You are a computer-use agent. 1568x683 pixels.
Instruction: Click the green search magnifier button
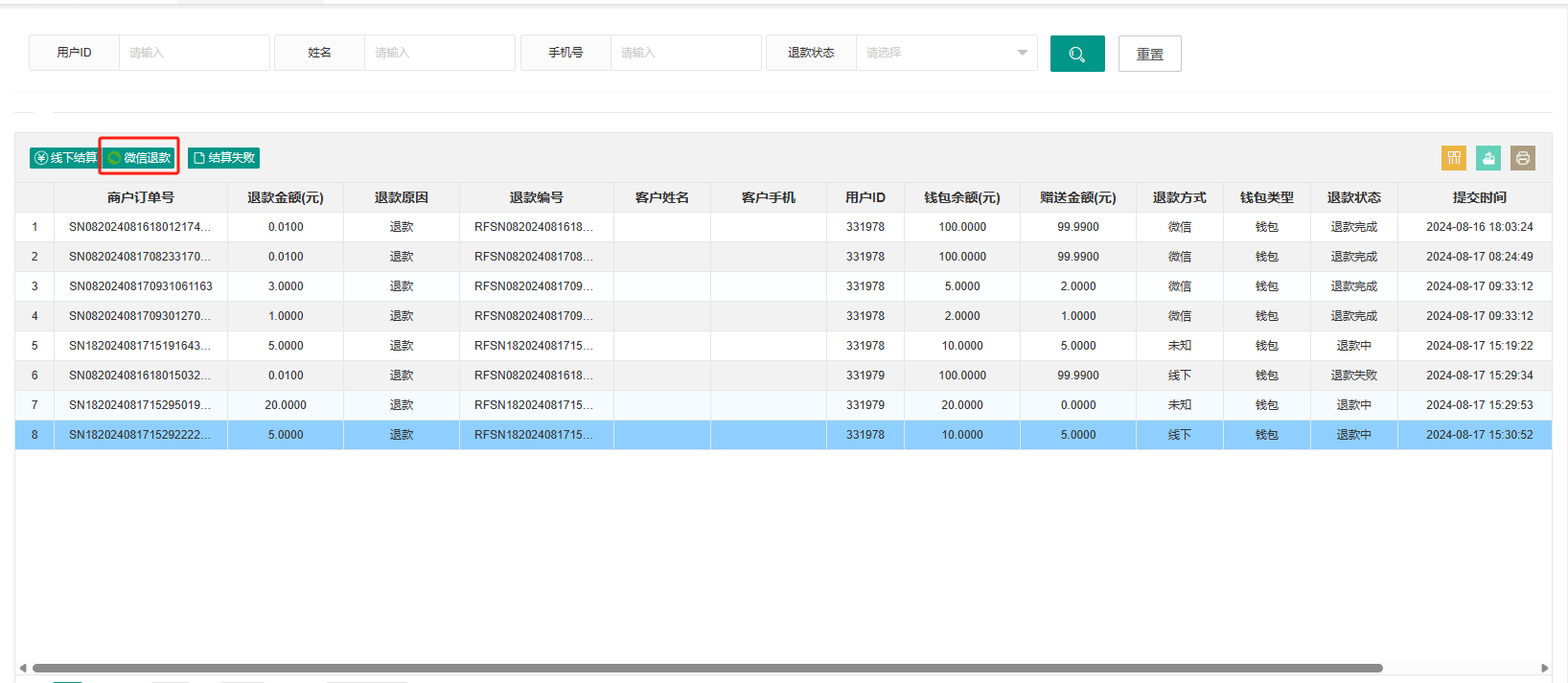[x=1077, y=54]
